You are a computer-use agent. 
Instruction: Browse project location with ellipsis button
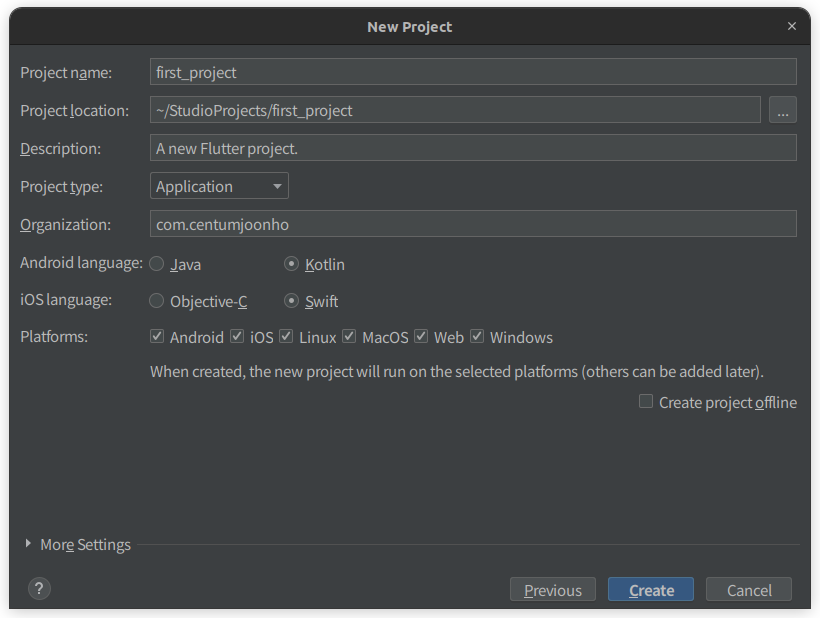[x=782, y=110]
